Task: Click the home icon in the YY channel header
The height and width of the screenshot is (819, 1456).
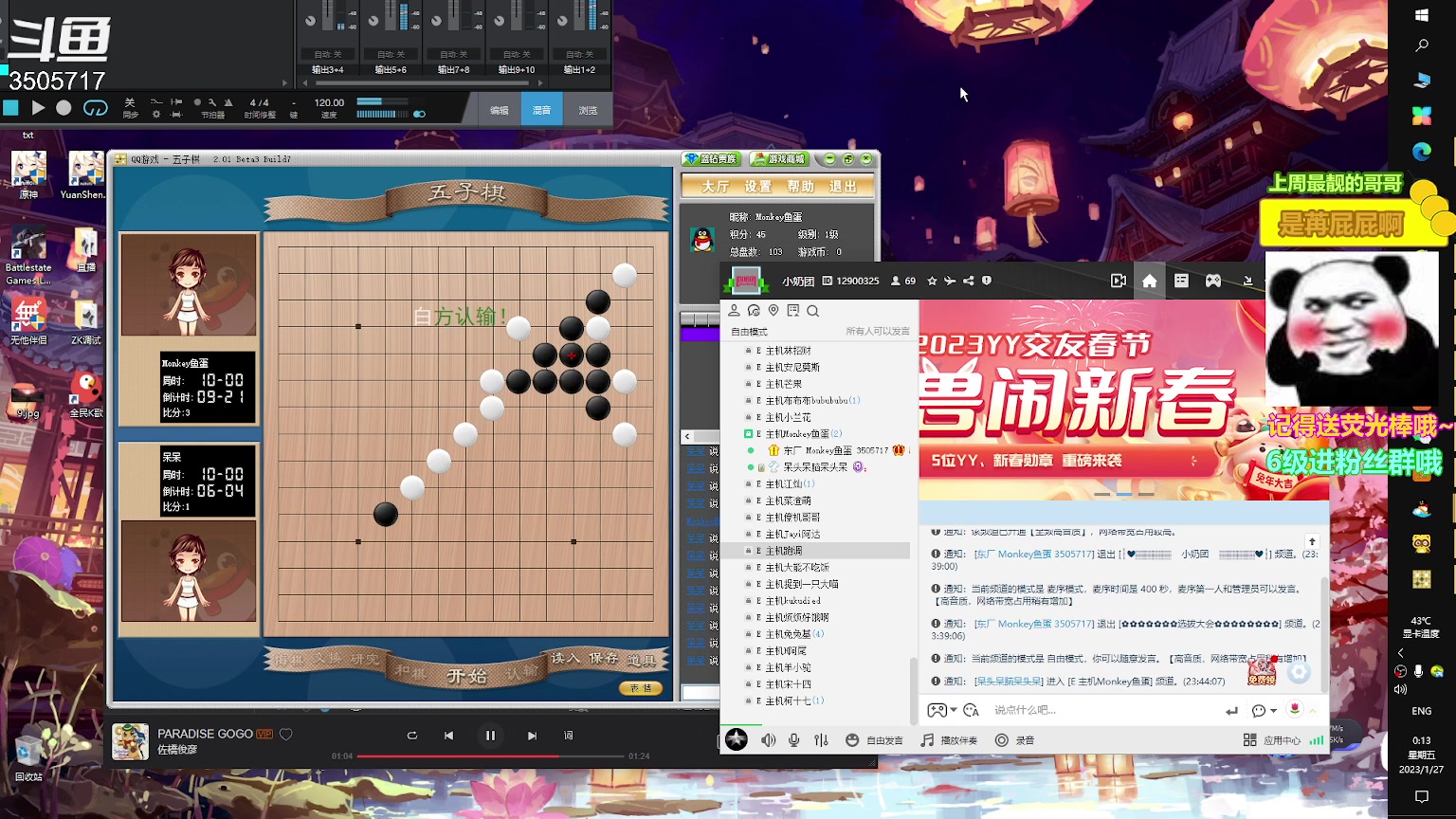Action: coord(1149,281)
